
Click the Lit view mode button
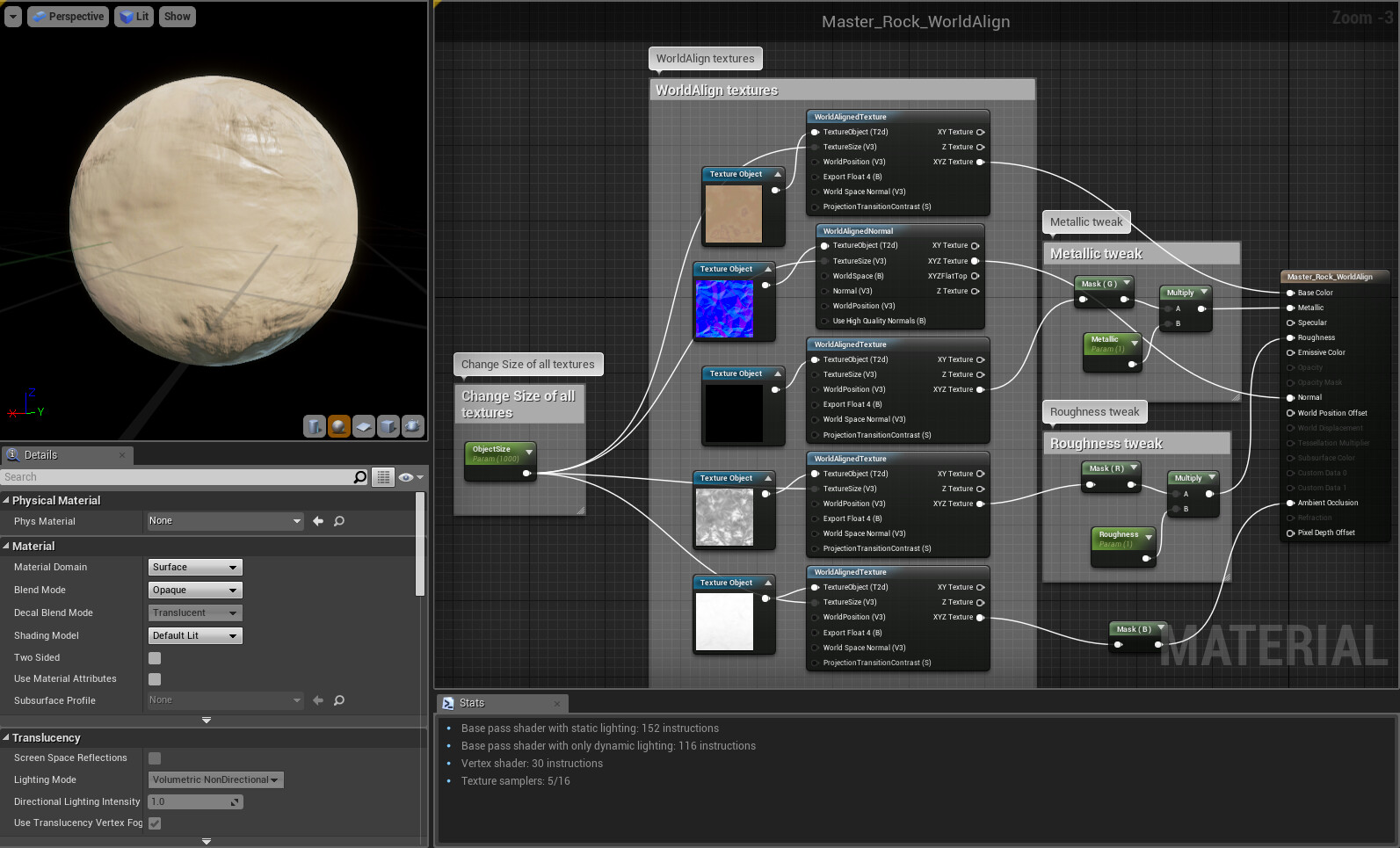[134, 17]
